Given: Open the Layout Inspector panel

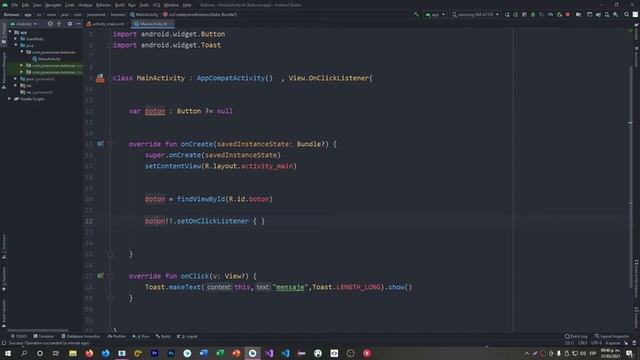Looking at the screenshot, I should [x=612, y=336].
